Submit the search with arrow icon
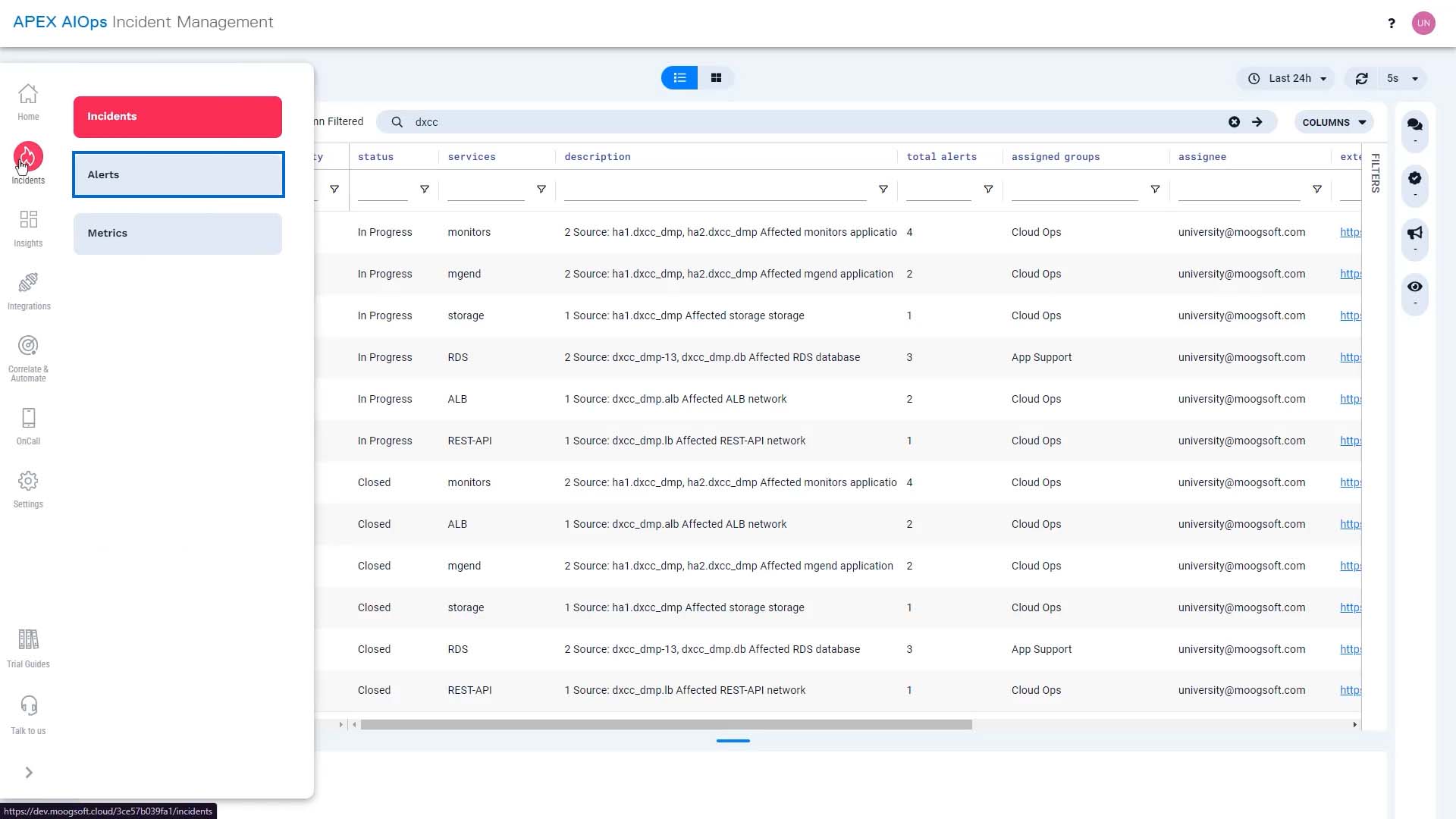This screenshot has width=1456, height=819. point(1257,122)
